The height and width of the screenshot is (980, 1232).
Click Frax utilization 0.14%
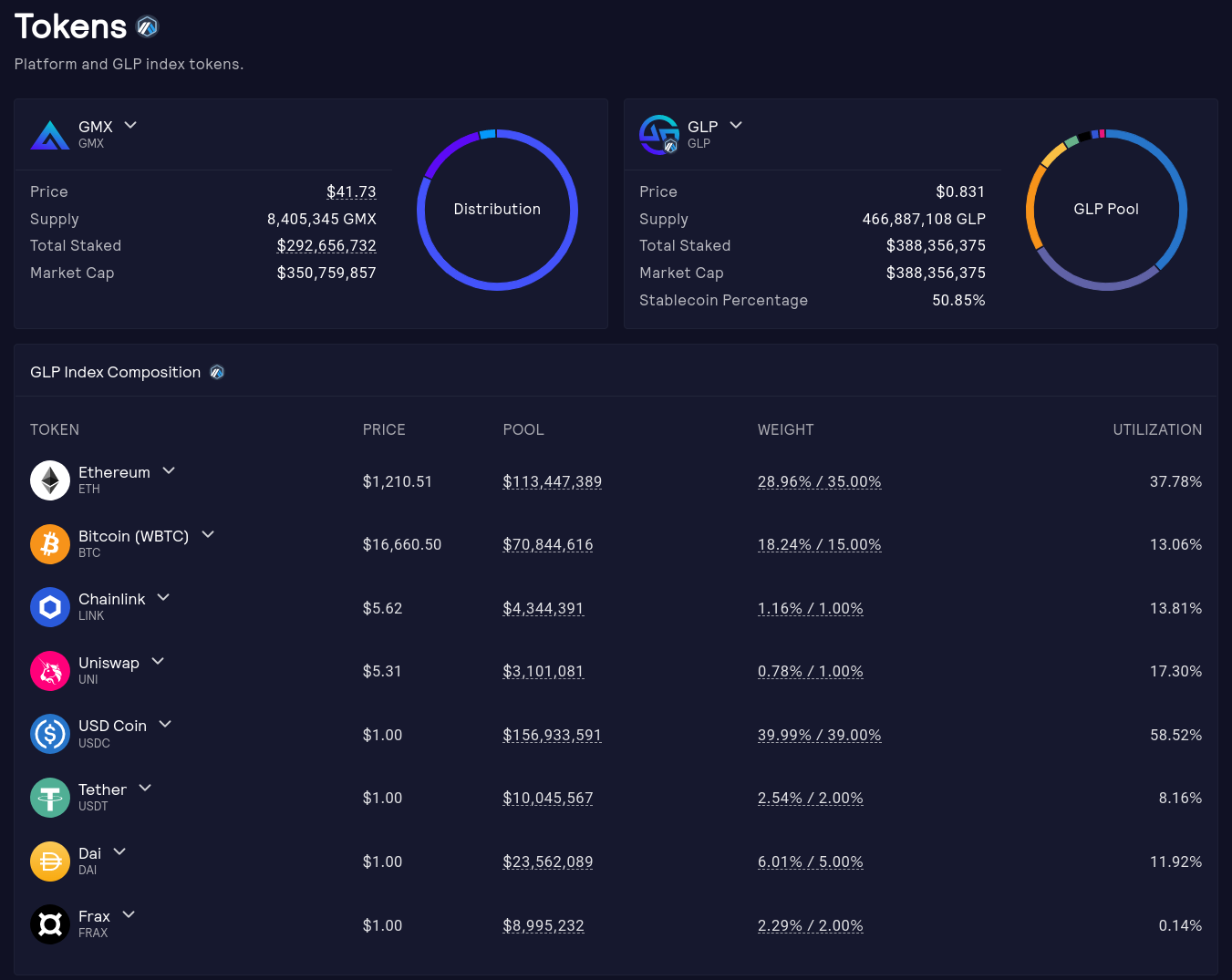click(1180, 925)
